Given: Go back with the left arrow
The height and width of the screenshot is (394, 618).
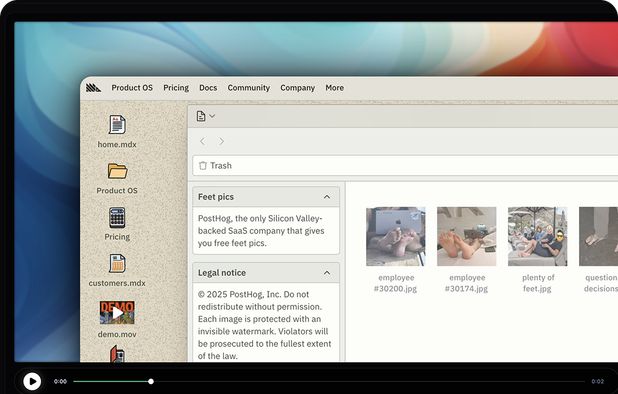Looking at the screenshot, I should 203,141.
